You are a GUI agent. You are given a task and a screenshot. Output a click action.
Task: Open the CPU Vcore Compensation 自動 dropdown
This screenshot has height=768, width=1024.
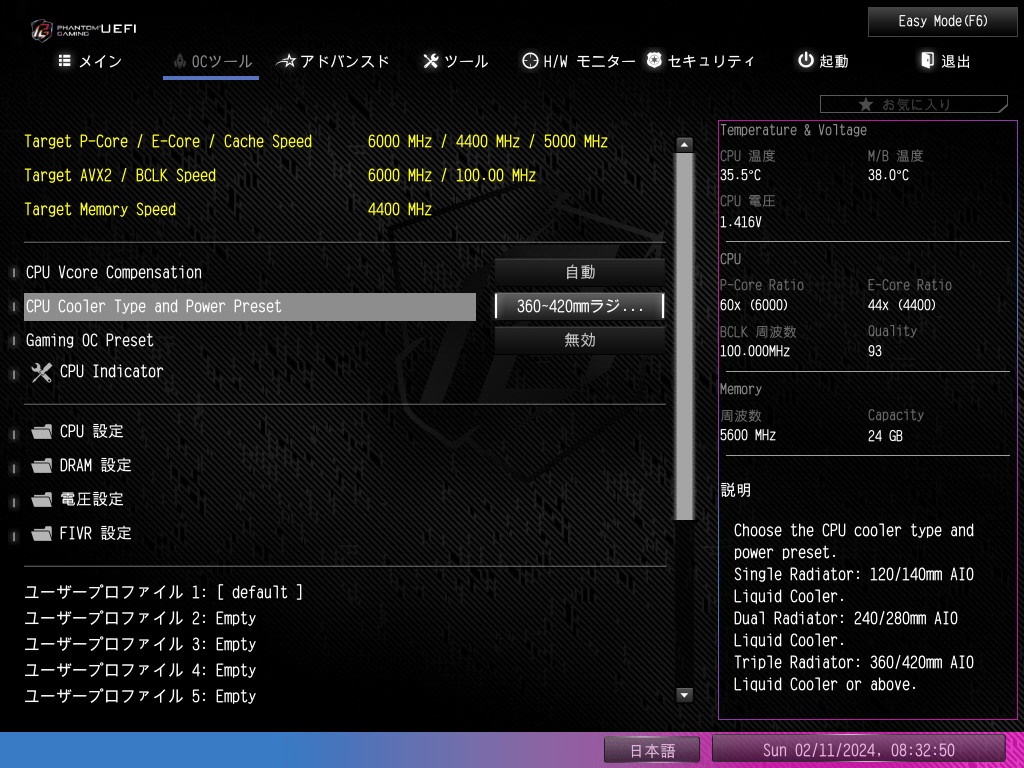click(x=579, y=272)
